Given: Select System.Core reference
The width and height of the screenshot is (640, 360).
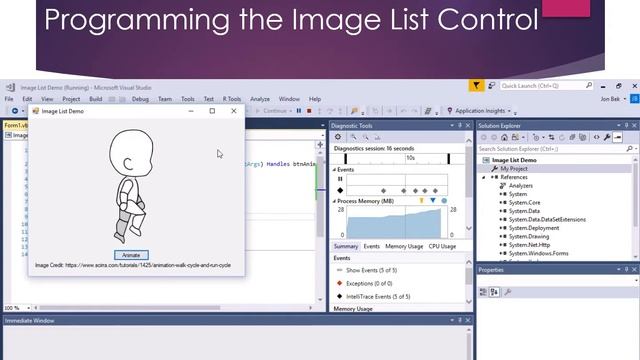Looking at the screenshot, I should click(x=524, y=202).
